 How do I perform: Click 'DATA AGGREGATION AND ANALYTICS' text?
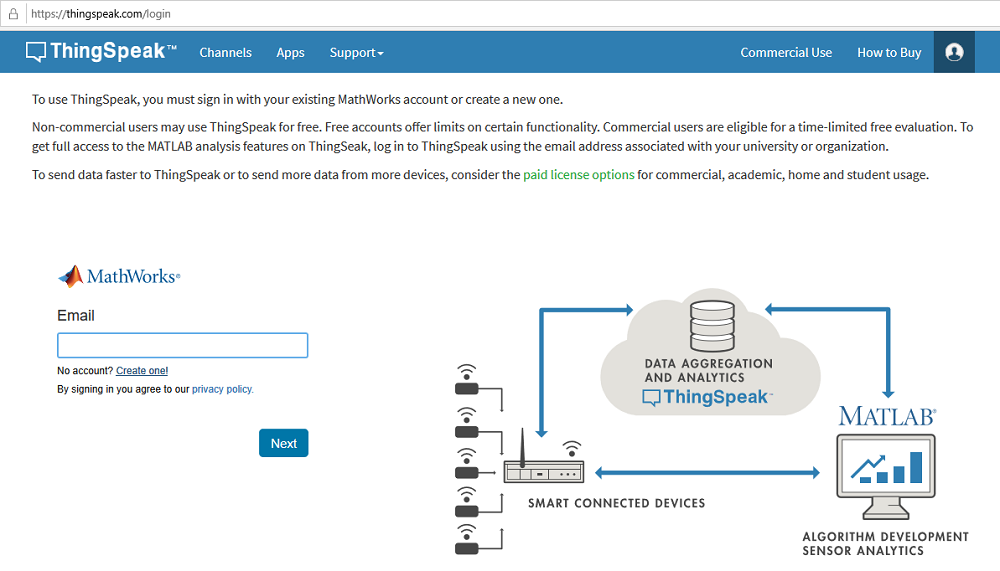click(x=709, y=371)
